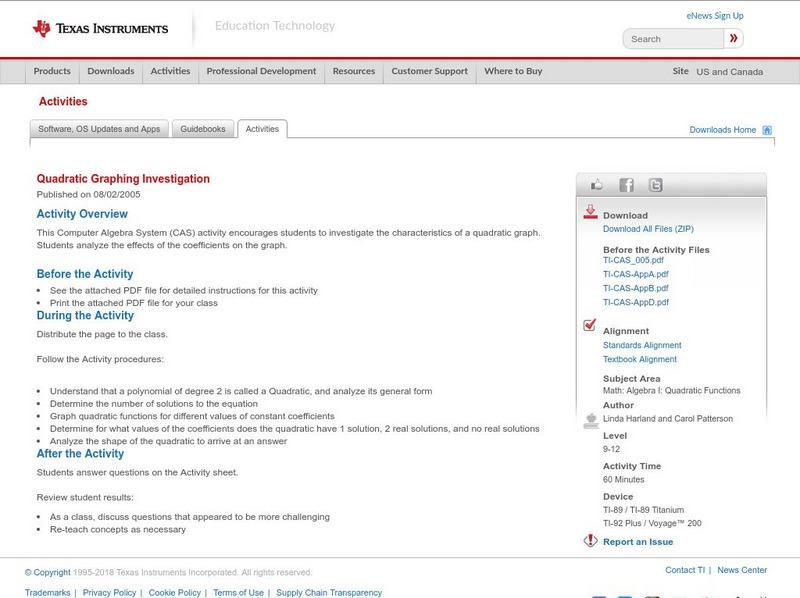
Task: Focus the Search input field
Action: pyautogui.click(x=673, y=39)
